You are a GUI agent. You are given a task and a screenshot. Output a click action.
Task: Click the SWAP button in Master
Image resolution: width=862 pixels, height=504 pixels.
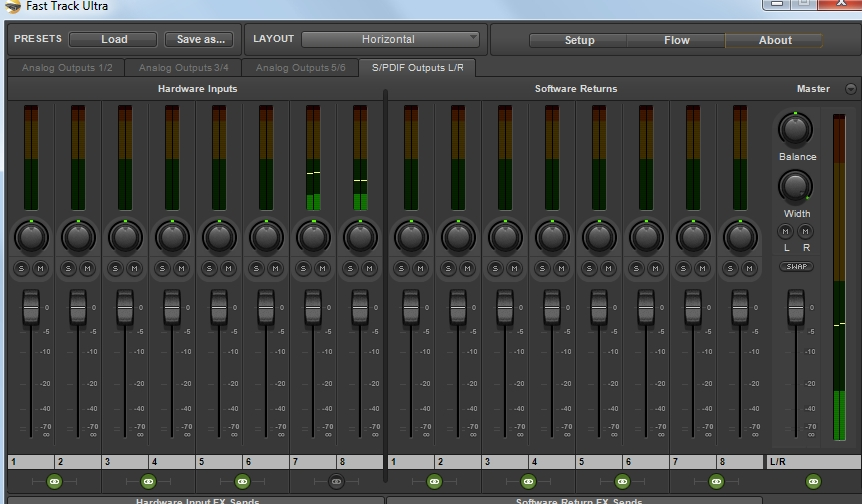(x=796, y=267)
